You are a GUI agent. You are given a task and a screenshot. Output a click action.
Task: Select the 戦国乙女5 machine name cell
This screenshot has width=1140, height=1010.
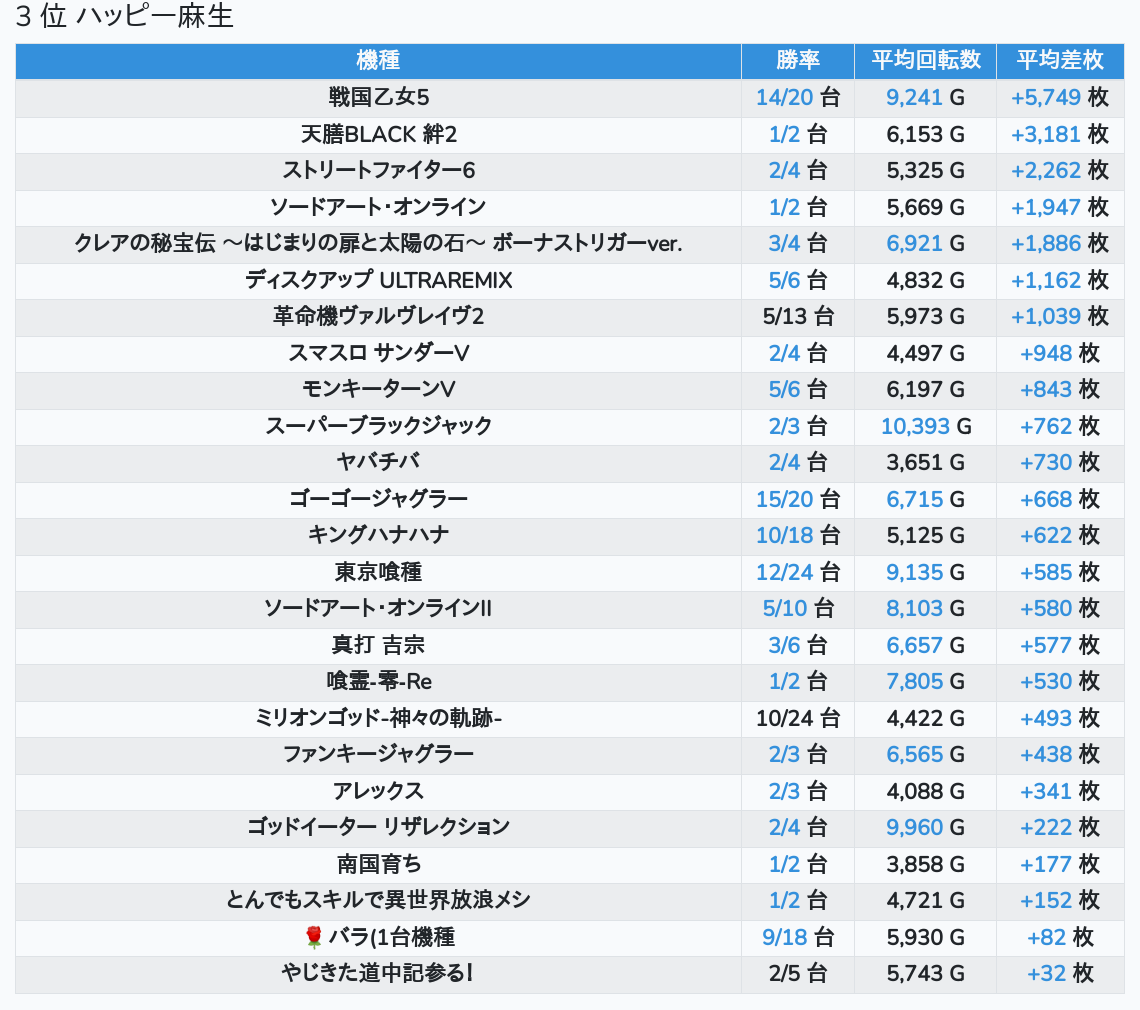(378, 97)
